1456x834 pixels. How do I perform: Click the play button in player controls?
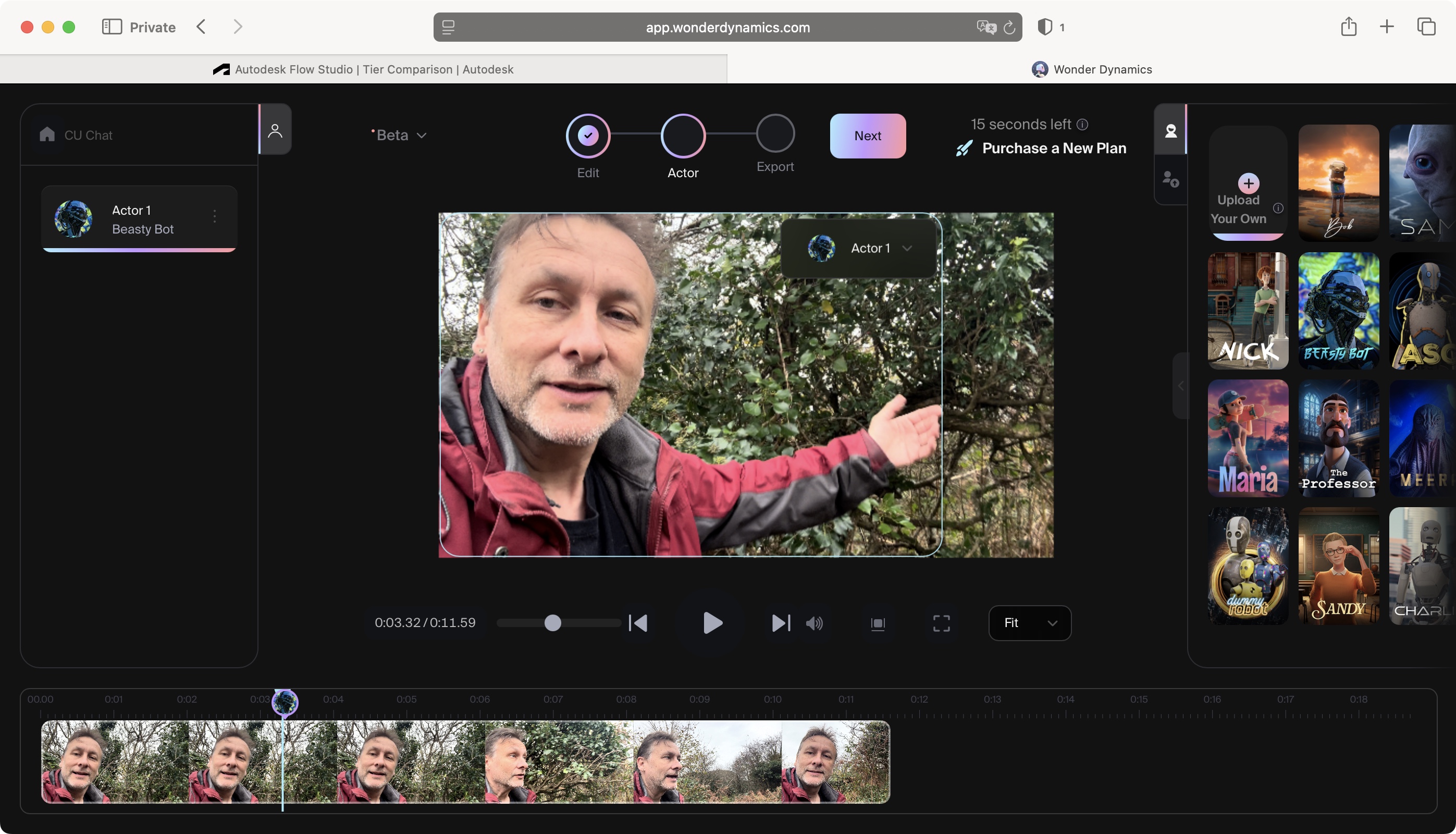pyautogui.click(x=712, y=623)
